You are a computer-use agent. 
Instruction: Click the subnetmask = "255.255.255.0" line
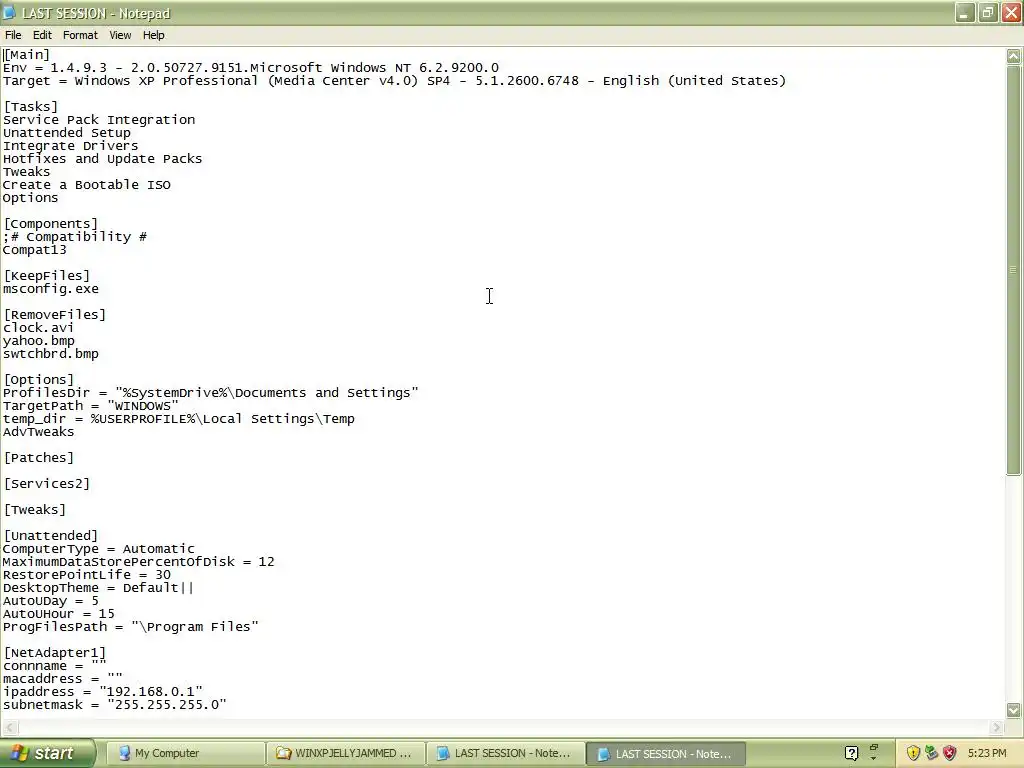(x=115, y=705)
